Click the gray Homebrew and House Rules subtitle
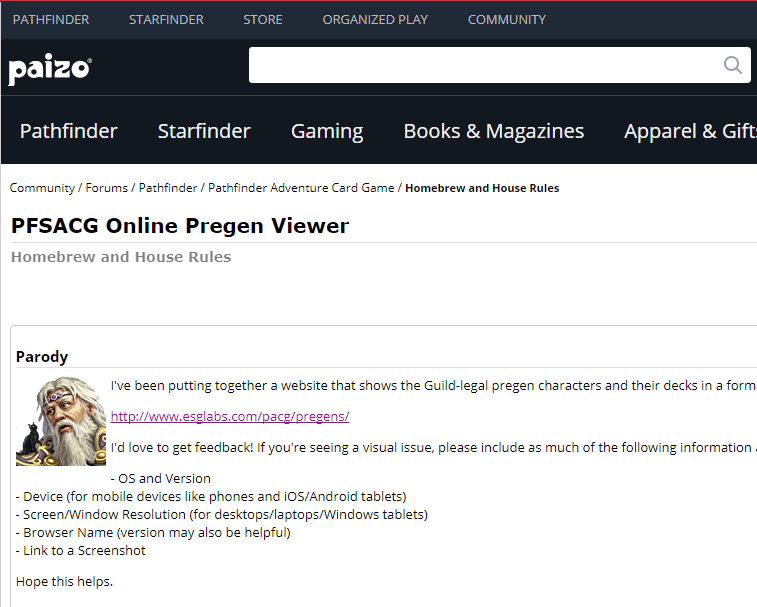The width and height of the screenshot is (757, 607). [121, 257]
